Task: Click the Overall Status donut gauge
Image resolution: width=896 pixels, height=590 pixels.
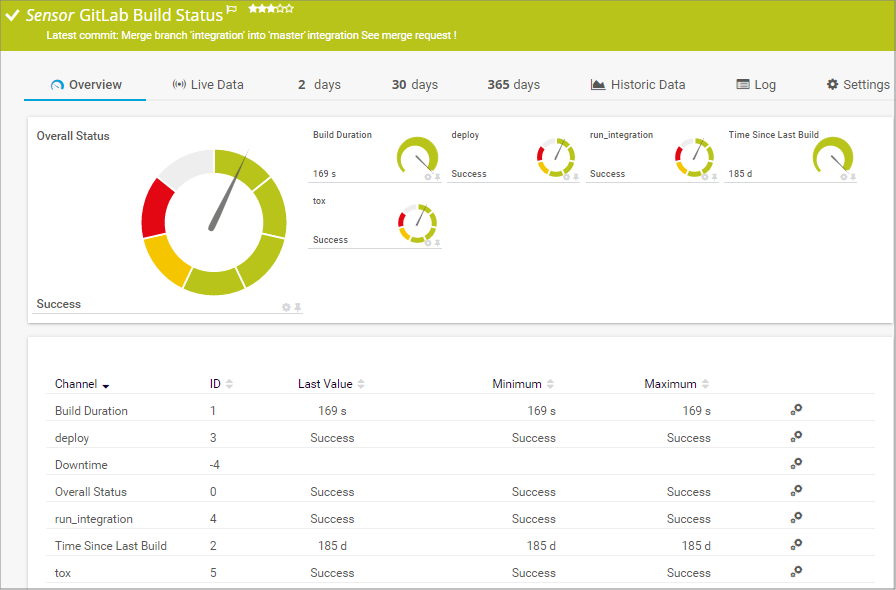Action: point(214,222)
